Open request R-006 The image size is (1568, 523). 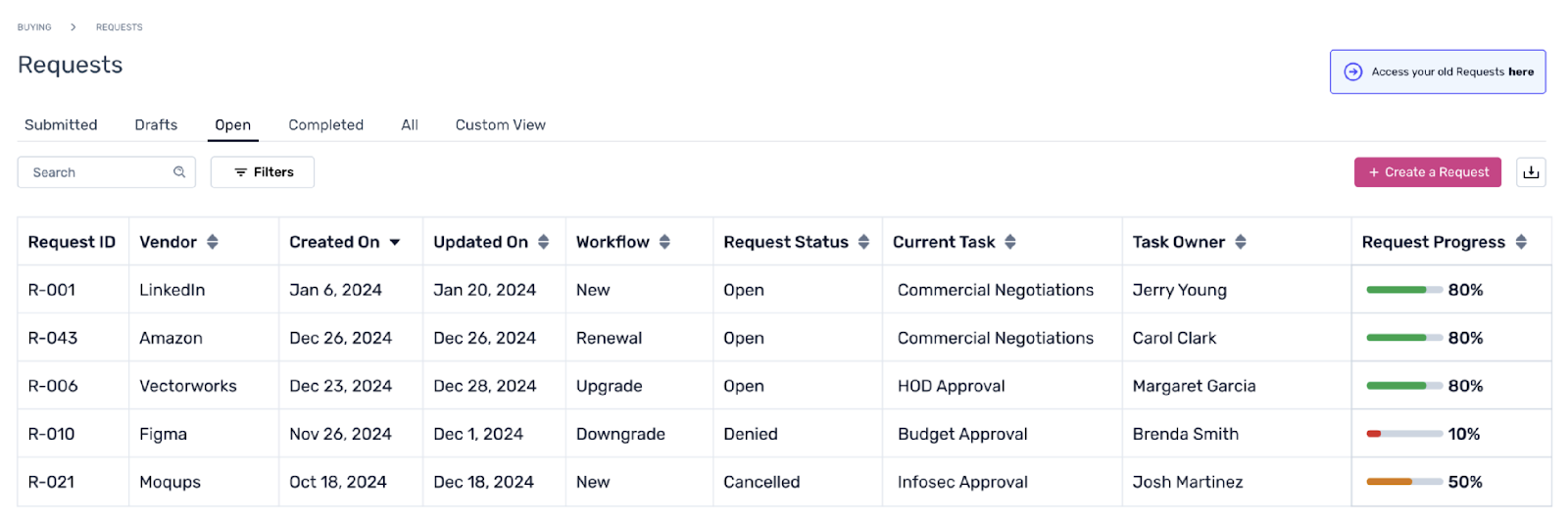coord(53,386)
